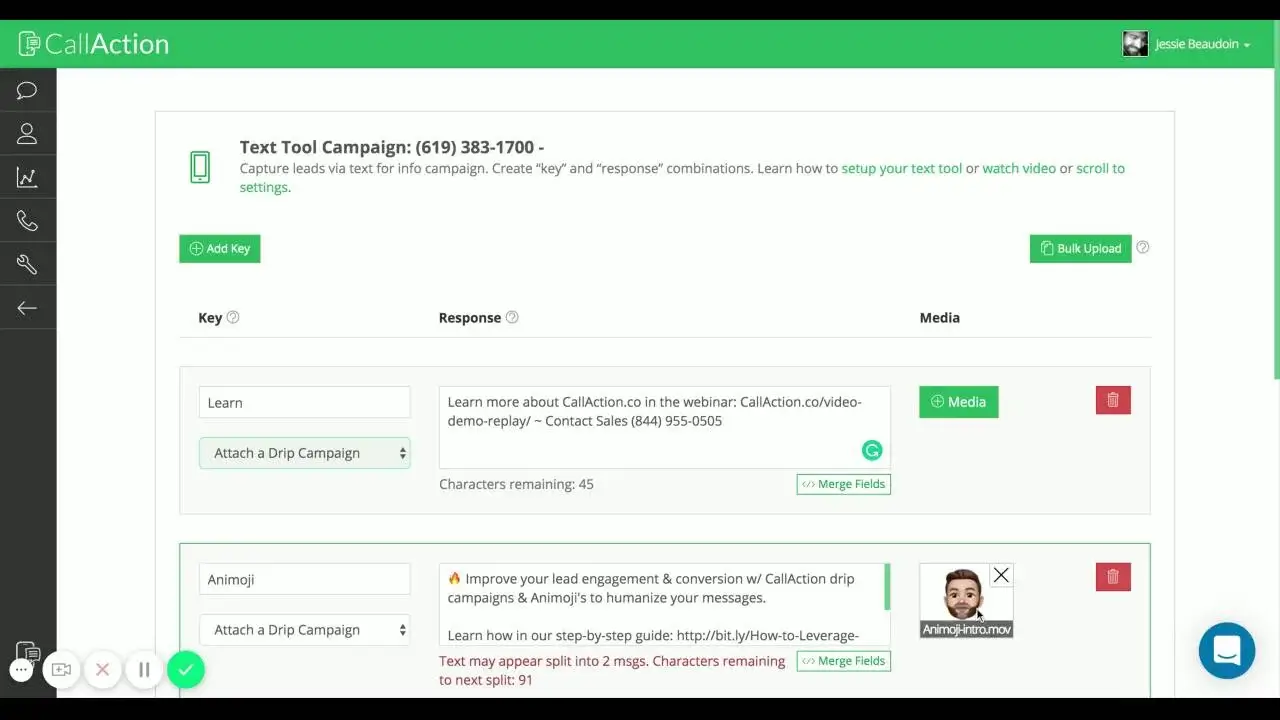
Task: Click the 'Text Tool Campaign: (619) 383-1700' heading
Action: tap(392, 147)
